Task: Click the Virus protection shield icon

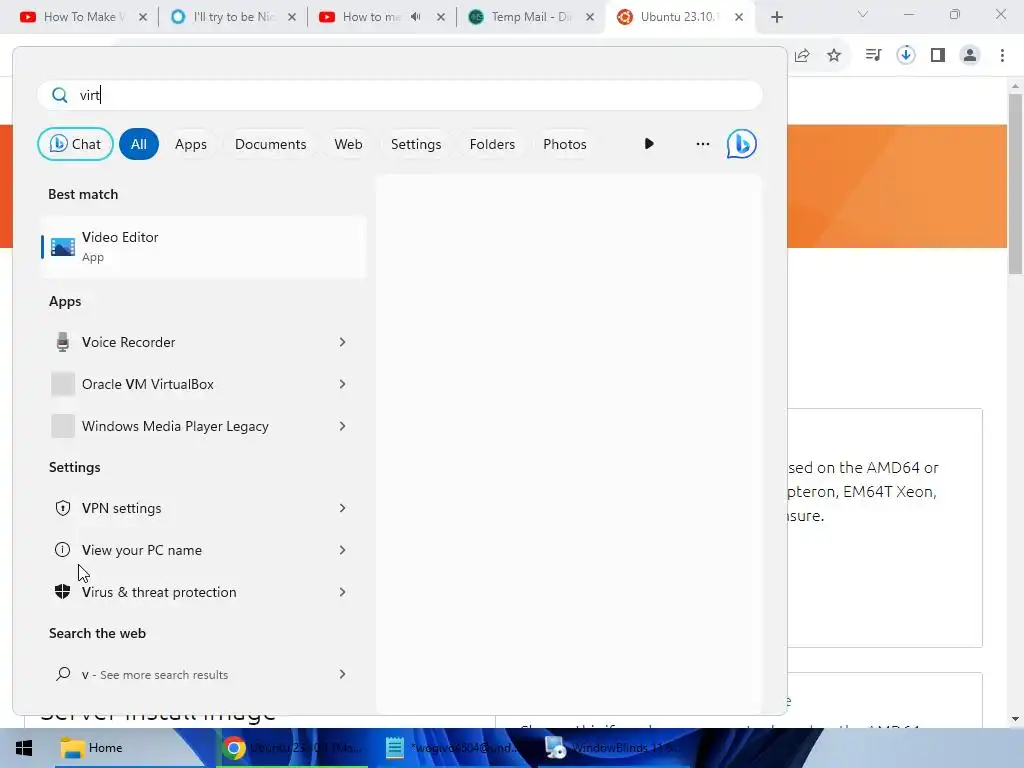Action: (63, 592)
